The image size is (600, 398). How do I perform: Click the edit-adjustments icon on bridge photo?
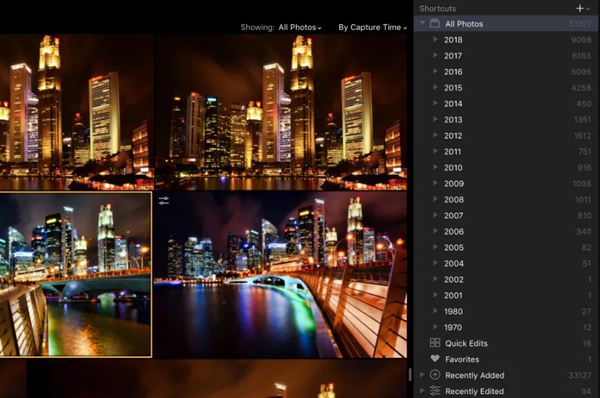[x=164, y=200]
